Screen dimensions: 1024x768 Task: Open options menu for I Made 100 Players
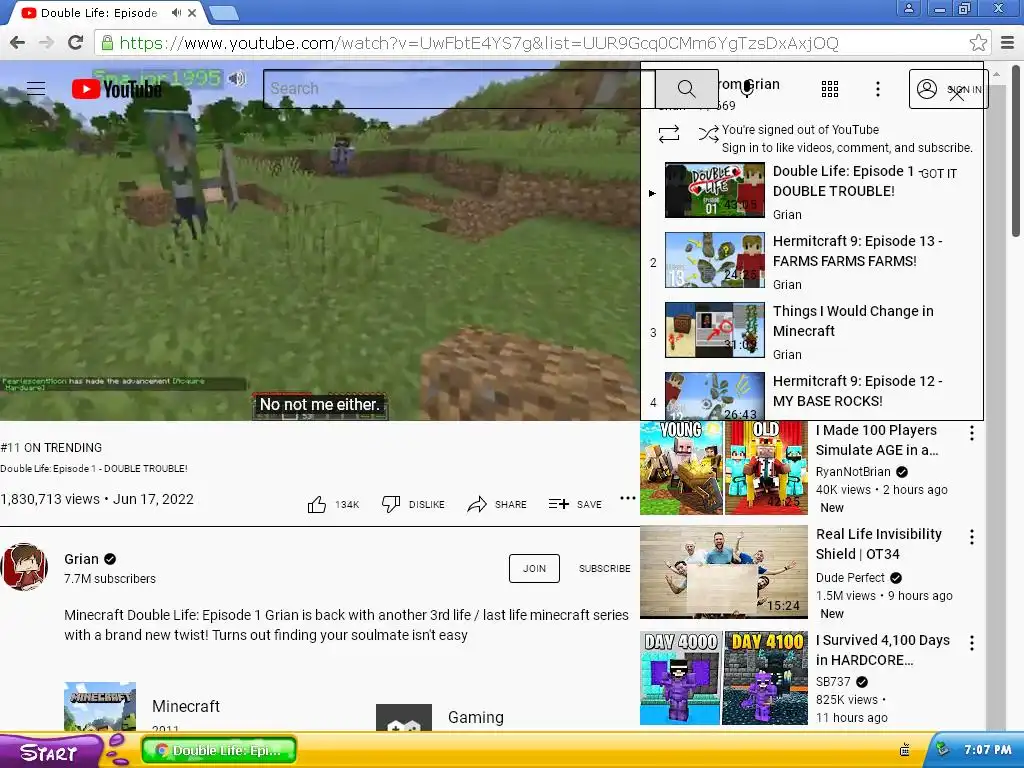(972, 433)
